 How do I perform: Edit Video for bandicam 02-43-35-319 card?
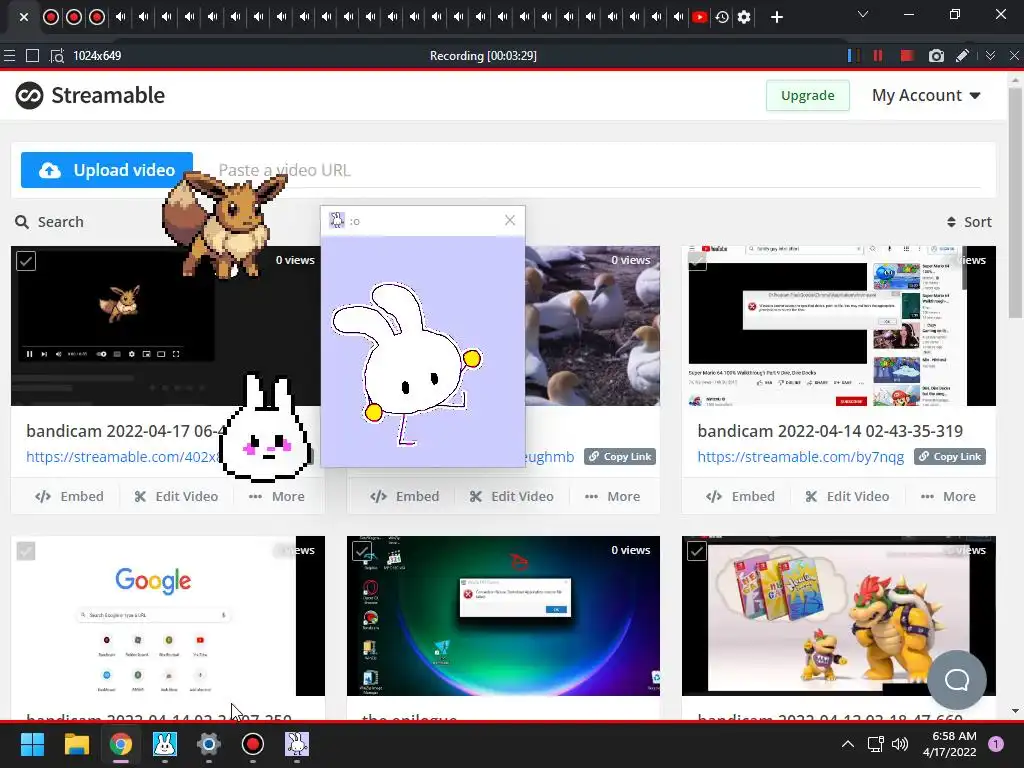(x=848, y=496)
